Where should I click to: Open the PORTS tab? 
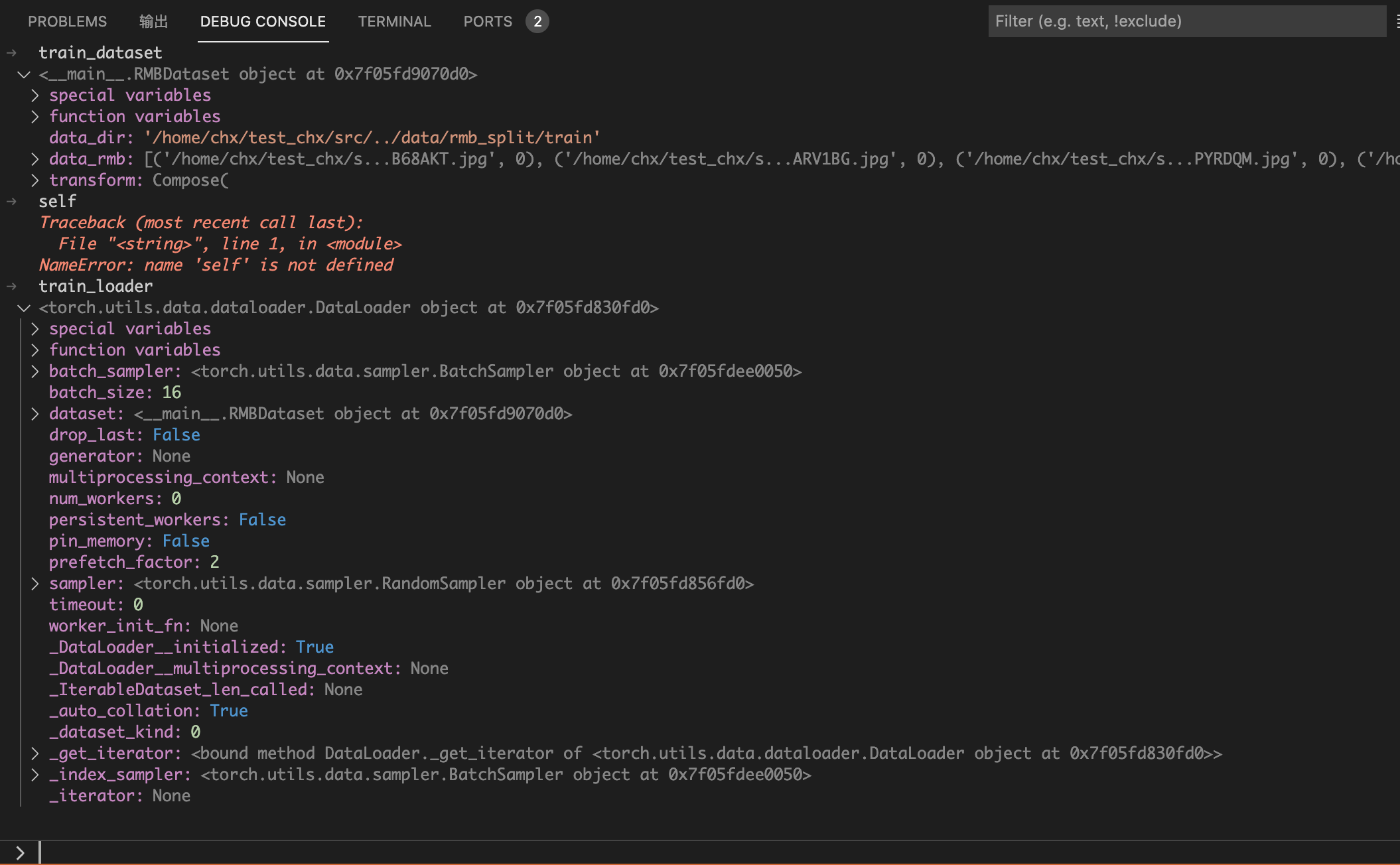487,21
